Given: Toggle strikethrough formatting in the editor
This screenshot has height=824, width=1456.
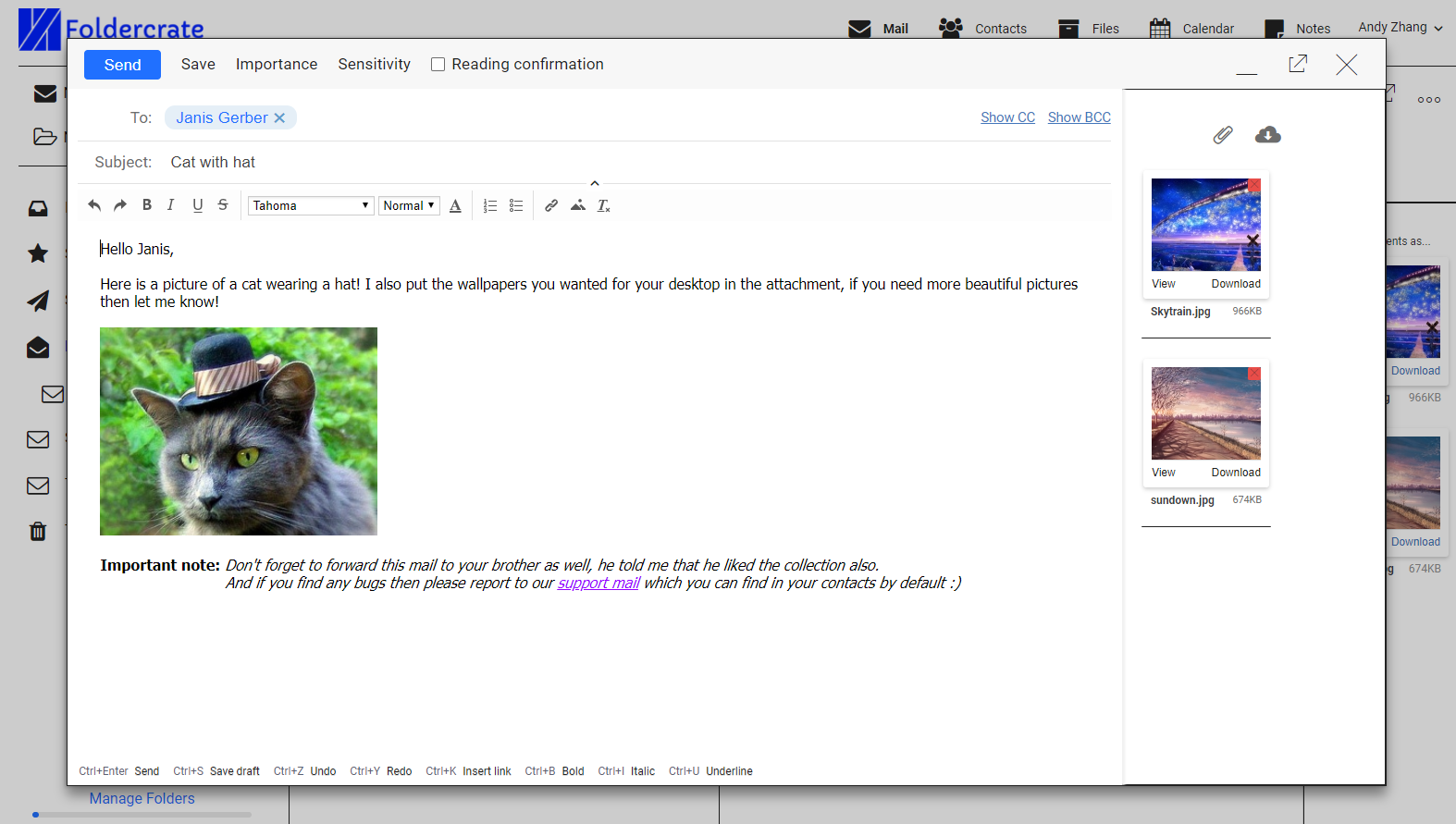Looking at the screenshot, I should click(223, 205).
